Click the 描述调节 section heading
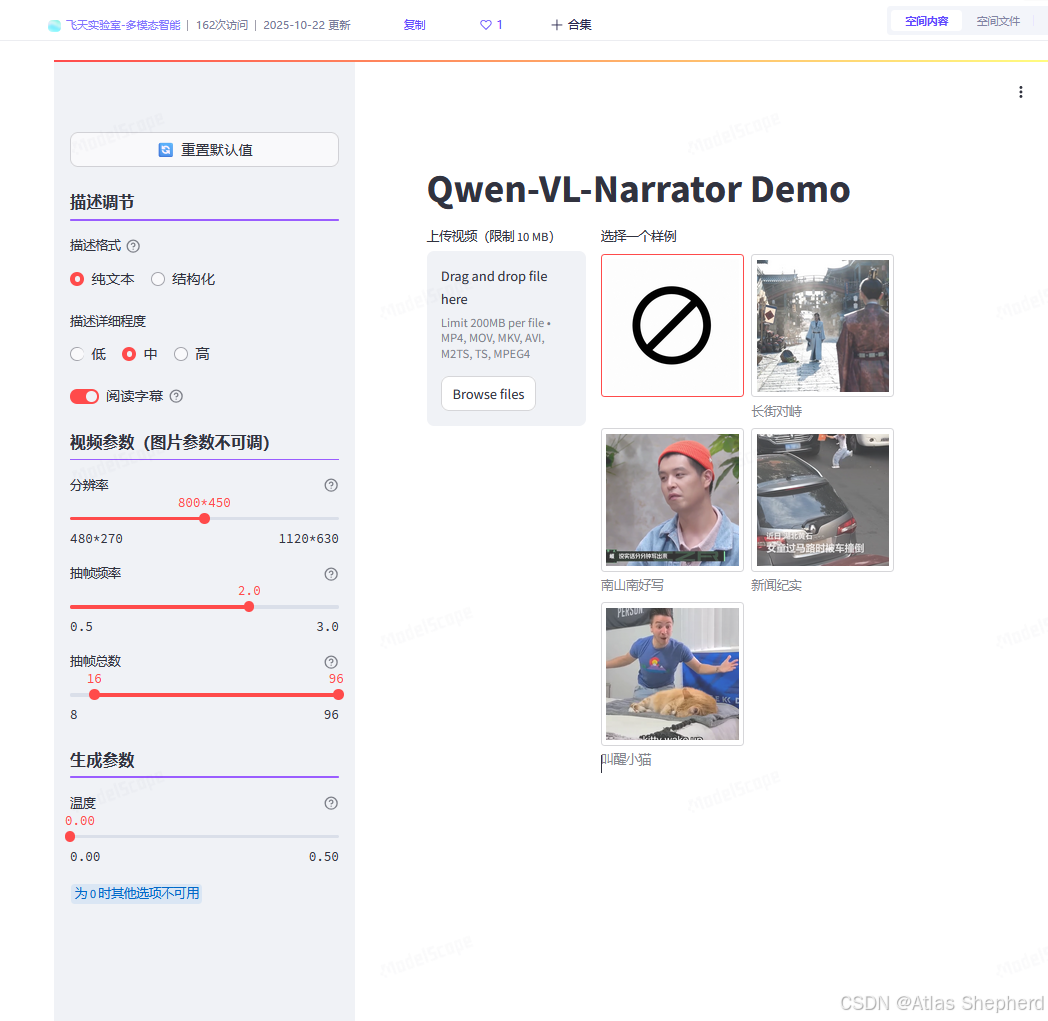Viewport: 1048px width, 1021px height. [102, 202]
